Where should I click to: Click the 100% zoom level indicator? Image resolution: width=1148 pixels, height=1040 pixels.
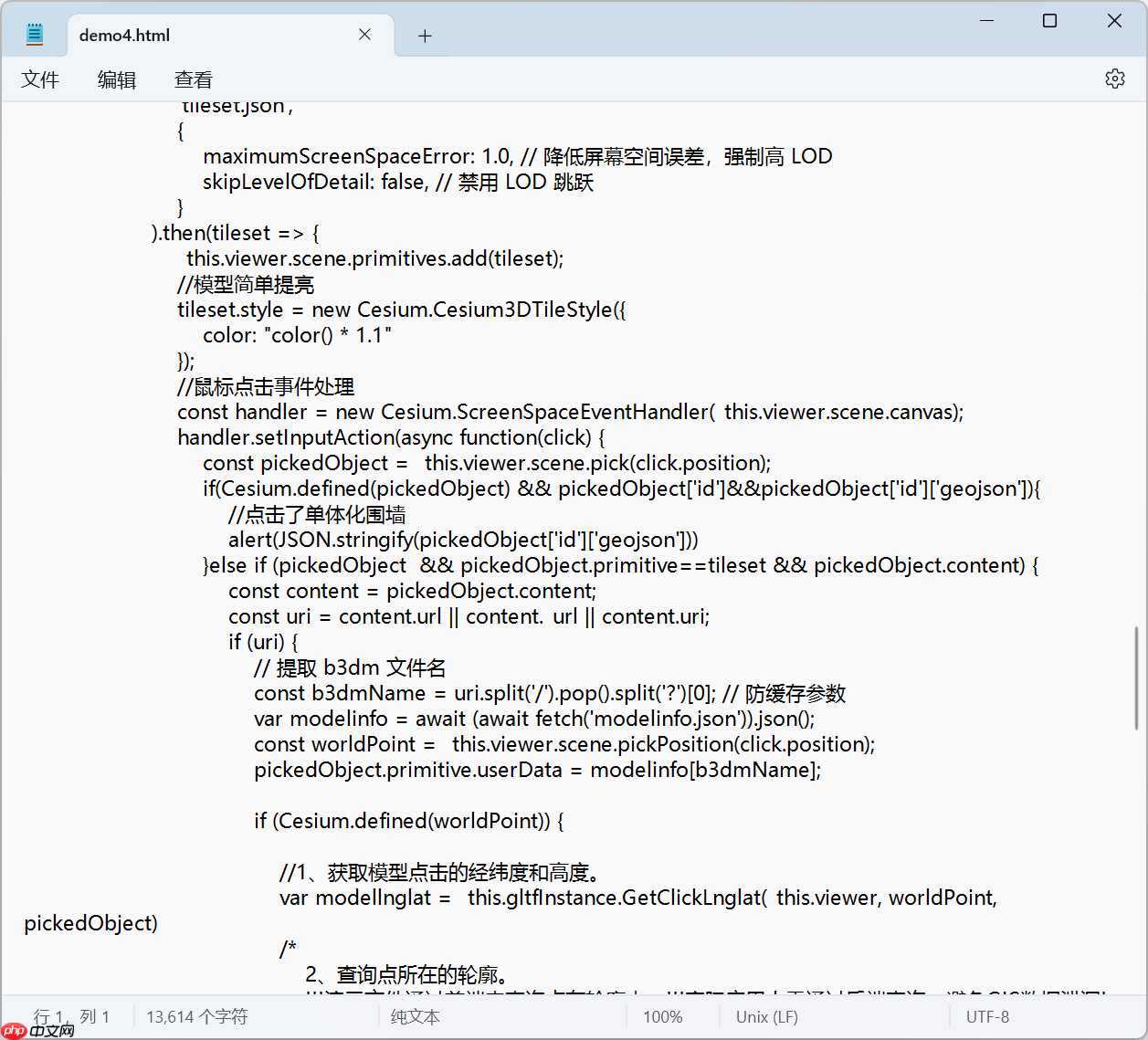[x=663, y=1016]
